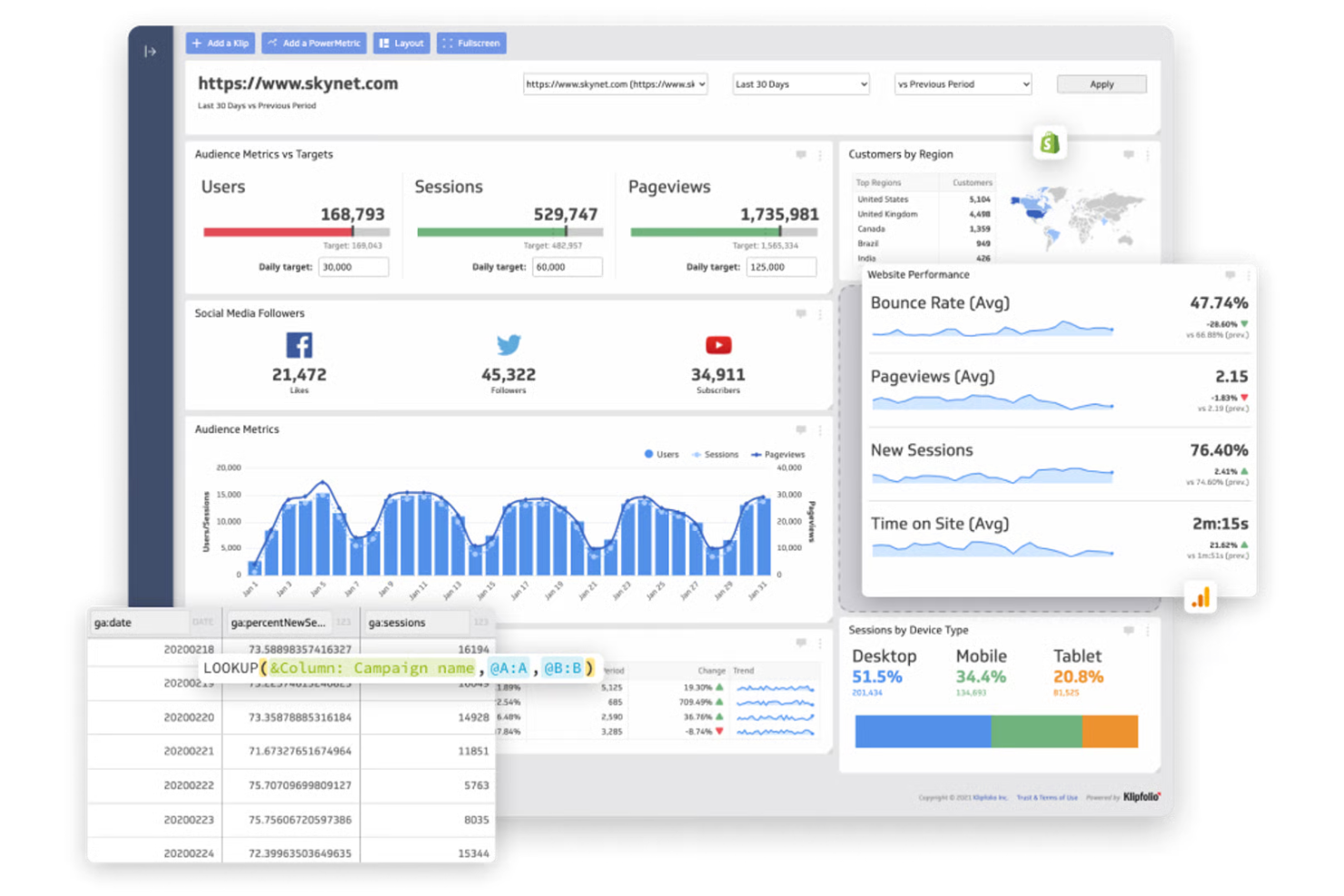1344x896 pixels.
Task: Open the Last 30 Days dropdown
Action: 800,84
